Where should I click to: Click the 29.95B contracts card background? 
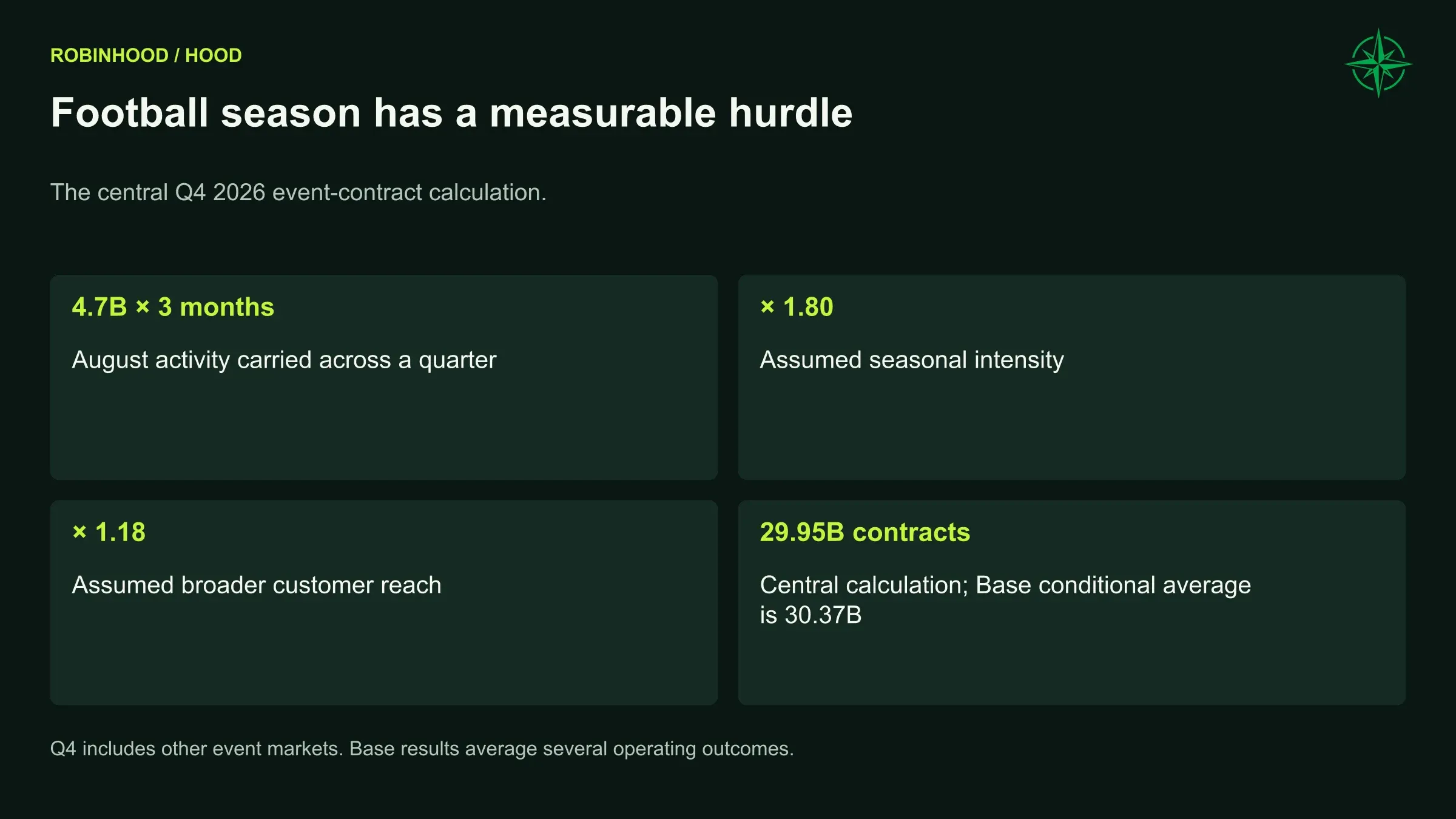point(1072,661)
